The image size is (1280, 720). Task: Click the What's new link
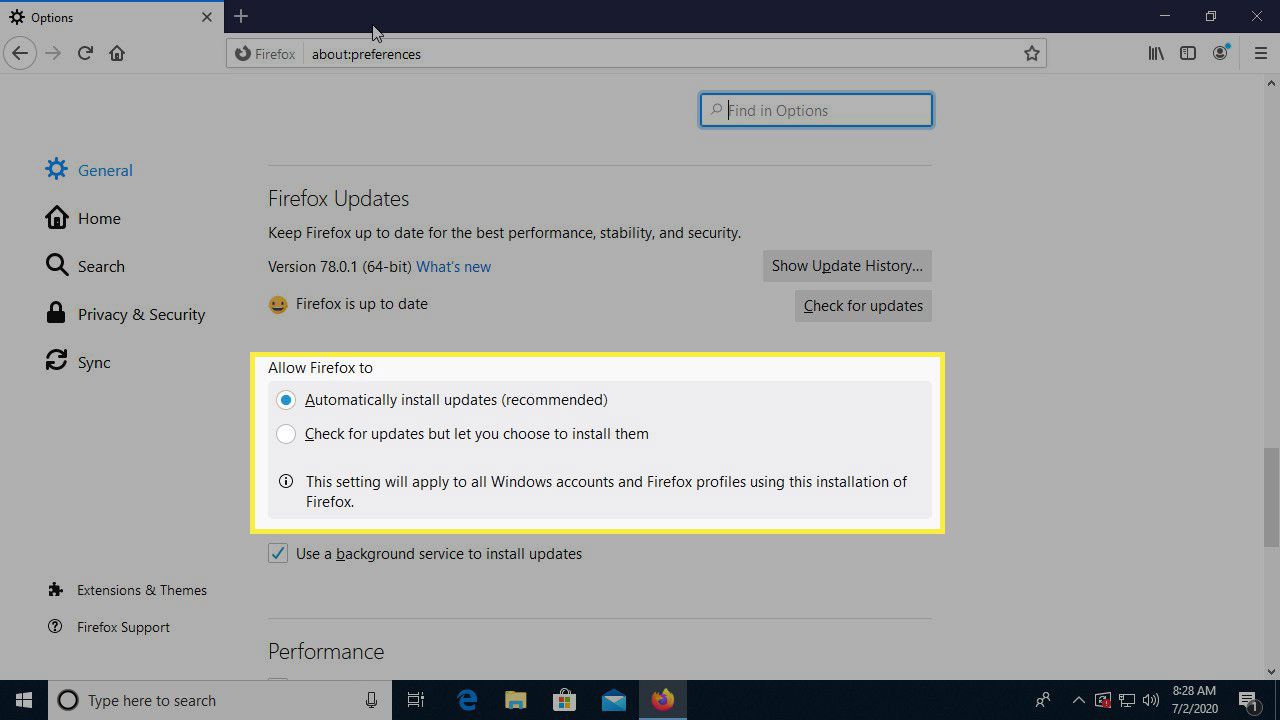pyautogui.click(x=453, y=266)
